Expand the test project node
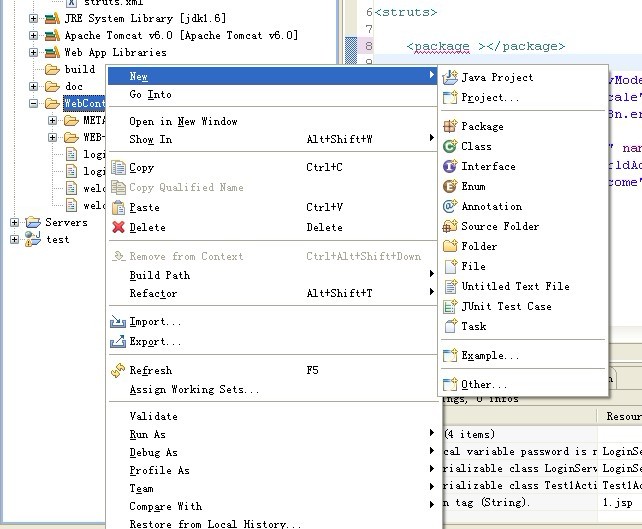 [x=14, y=239]
